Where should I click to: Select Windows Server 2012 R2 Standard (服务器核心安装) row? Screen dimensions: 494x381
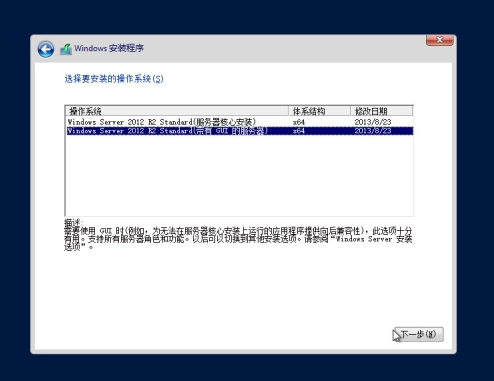[239, 122]
